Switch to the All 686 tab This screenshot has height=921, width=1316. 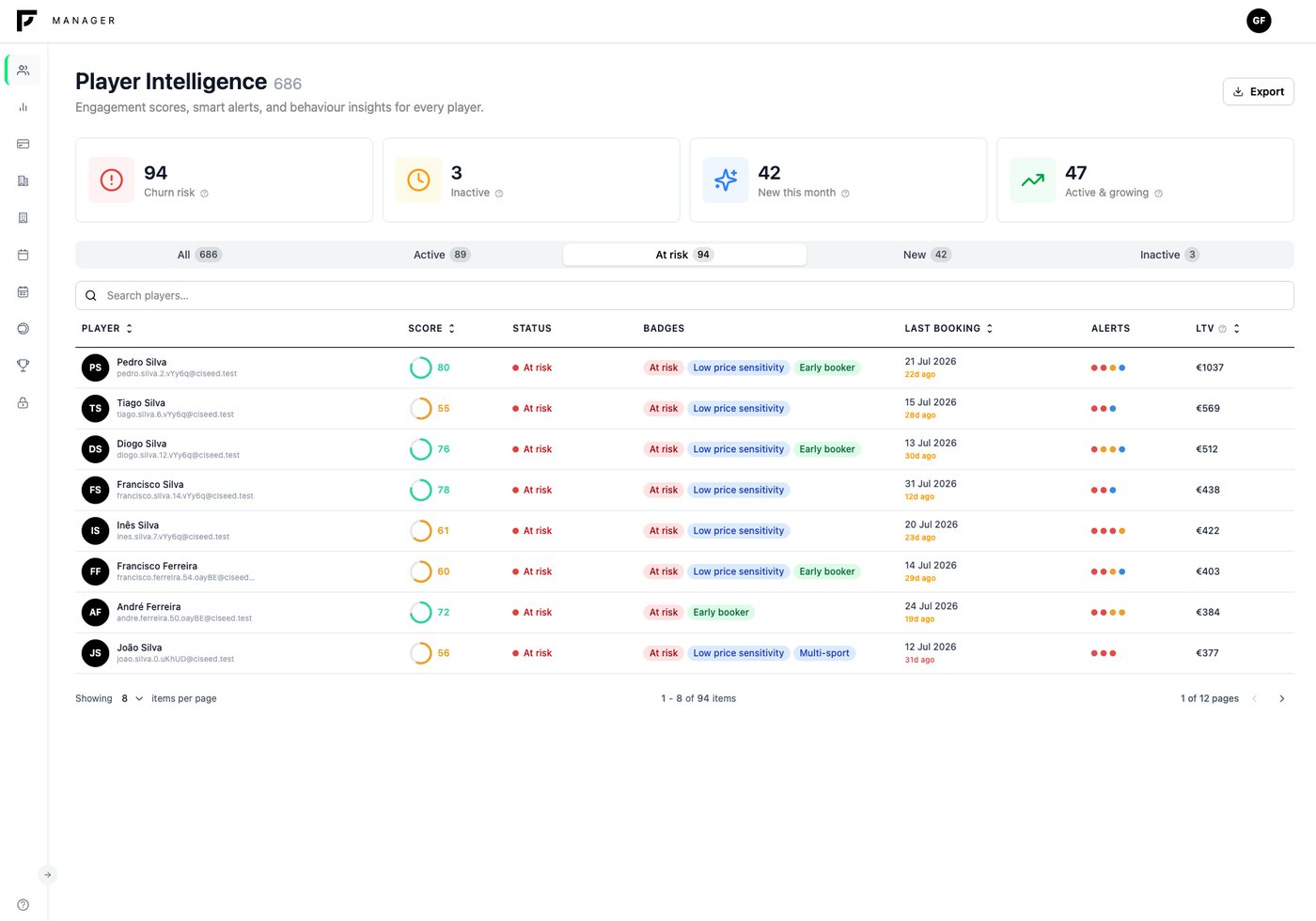point(198,255)
